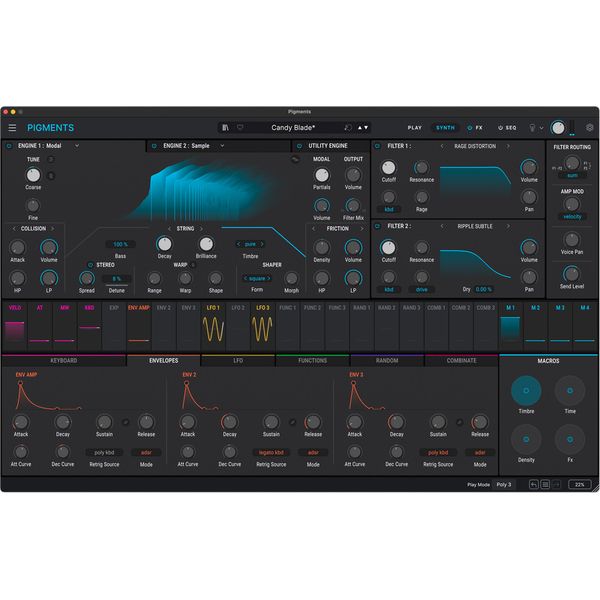Open the Poly 3 play mode dropdown
This screenshot has width=600, height=600.
(505, 484)
